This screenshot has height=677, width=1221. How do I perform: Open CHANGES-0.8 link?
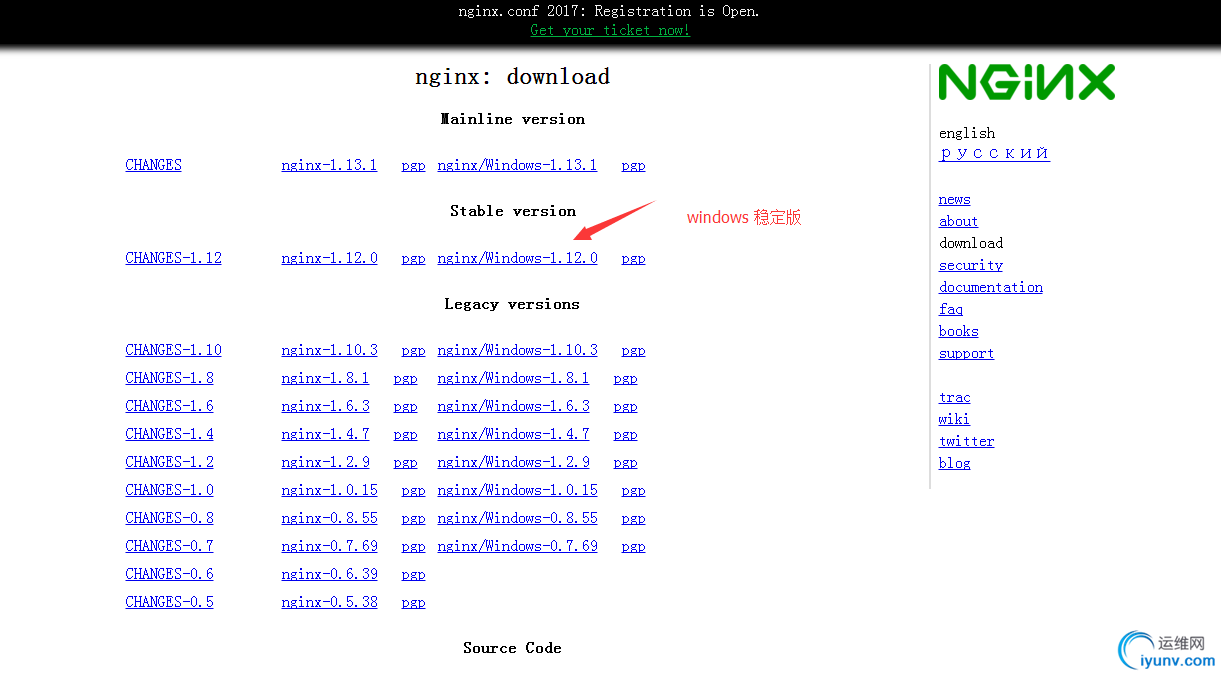tap(169, 518)
